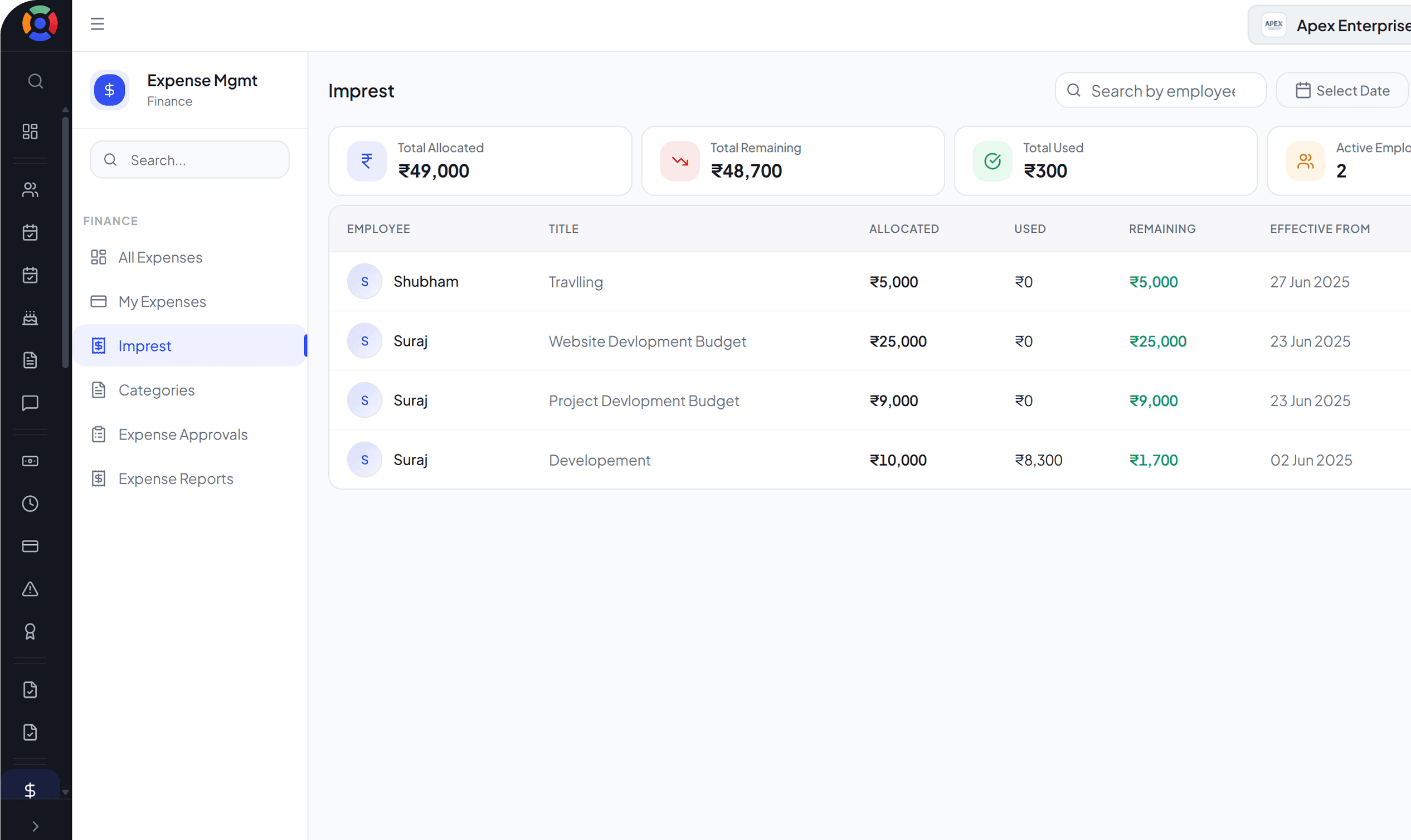Open Shubham's Travlling row
The height and width of the screenshot is (840, 1411).
pyautogui.click(x=870, y=281)
